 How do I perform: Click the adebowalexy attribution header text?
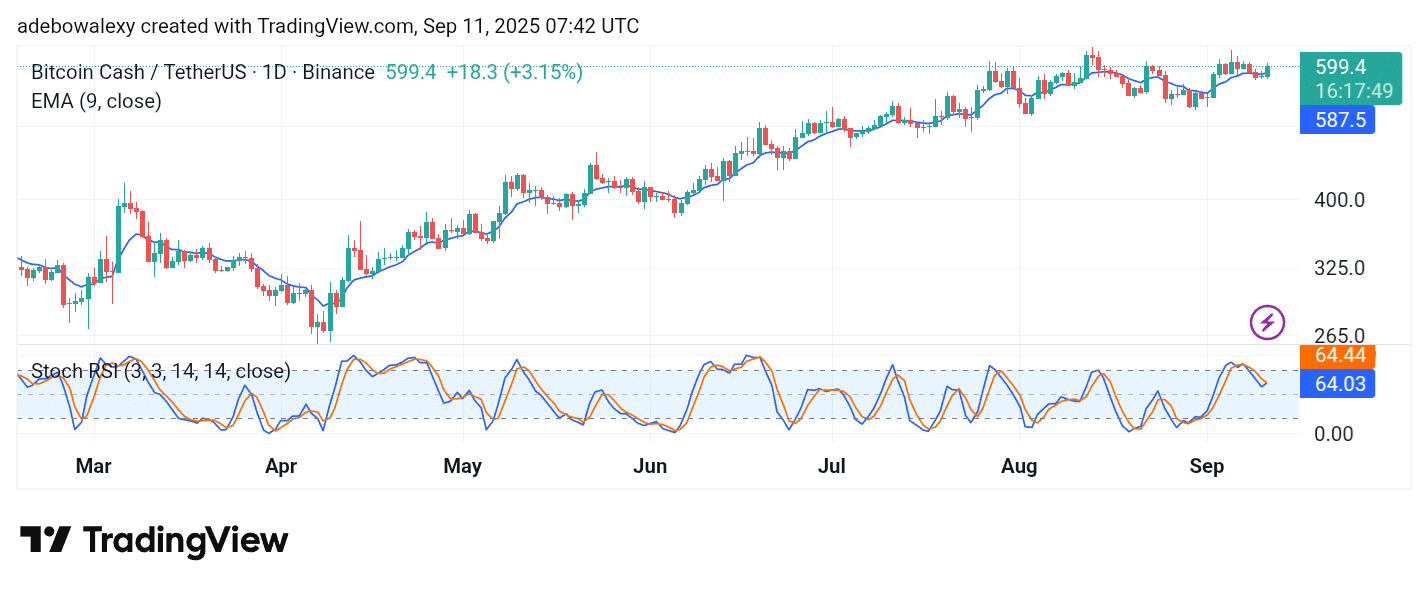(328, 26)
